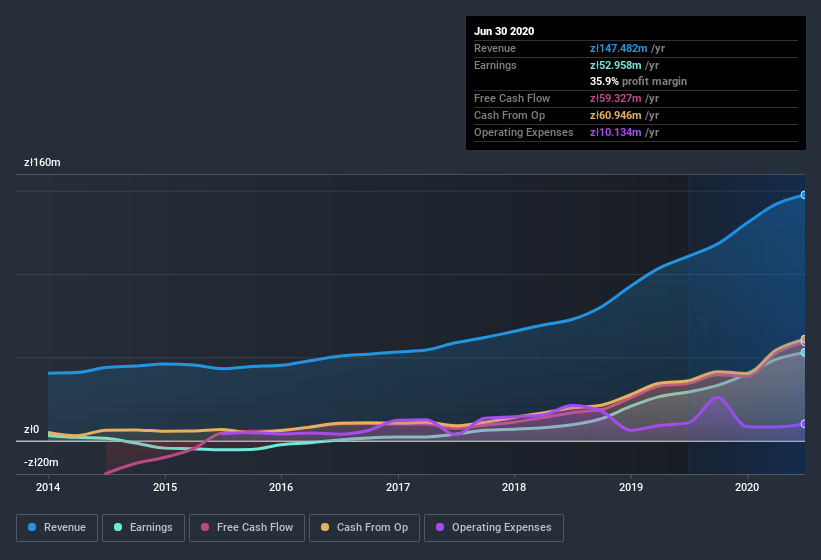Click the Revenue label in the tooltip
Image resolution: width=821 pixels, height=560 pixels.
[495, 48]
